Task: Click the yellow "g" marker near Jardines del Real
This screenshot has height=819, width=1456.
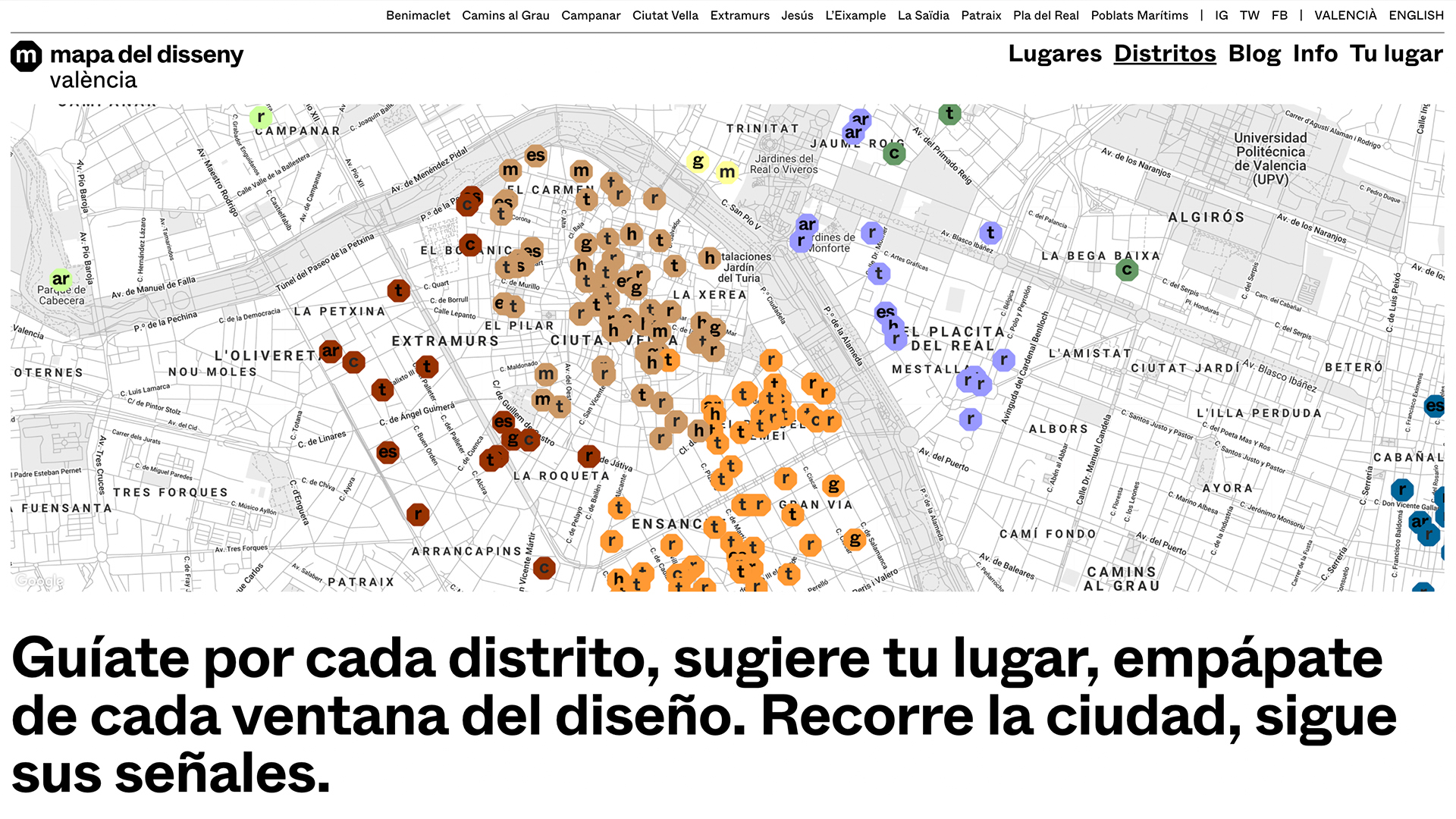Action: (698, 161)
